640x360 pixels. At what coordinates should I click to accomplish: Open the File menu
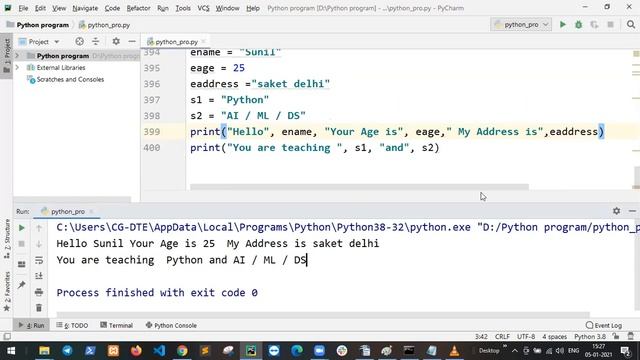(23, 8)
